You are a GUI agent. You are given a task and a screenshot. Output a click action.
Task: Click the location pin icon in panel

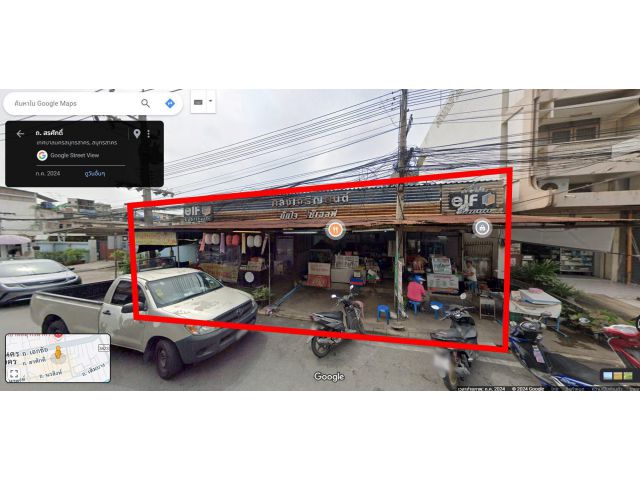tap(137, 133)
